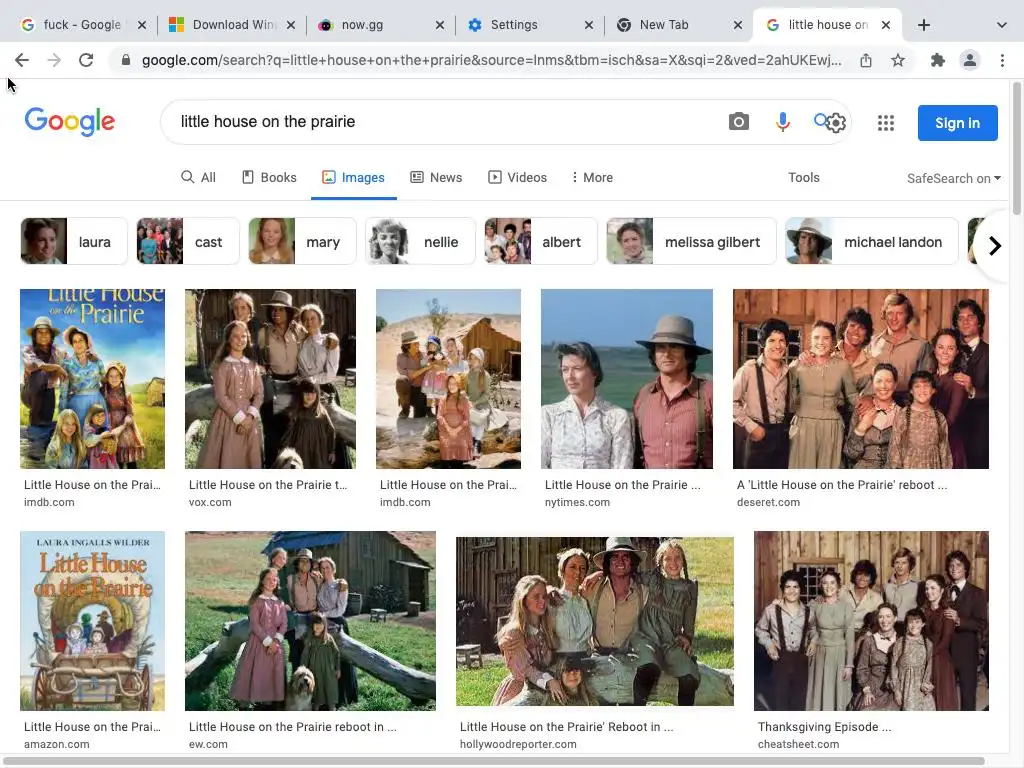Open the amazon.com book cover image
Image resolution: width=1024 pixels, height=768 pixels.
tap(92, 620)
